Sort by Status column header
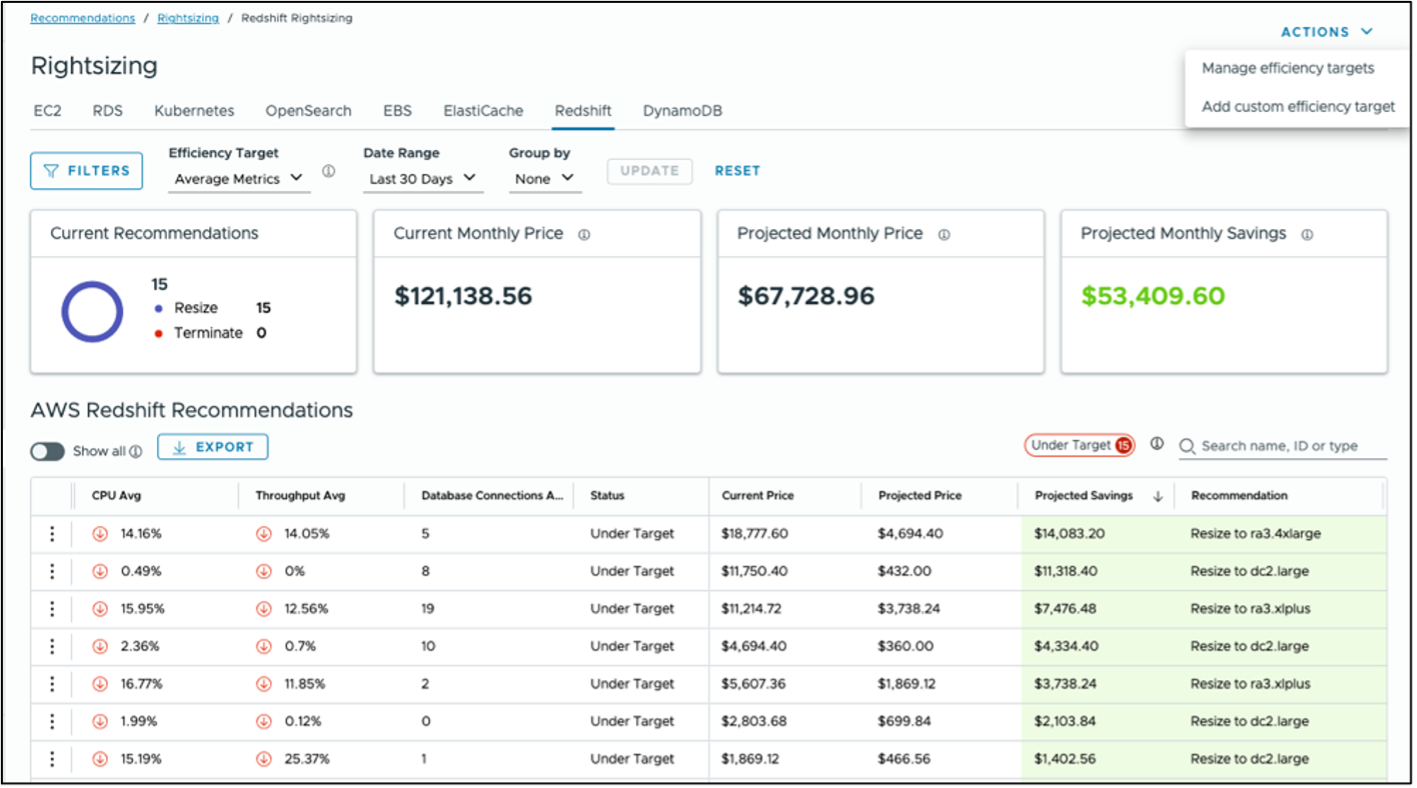1417x788 pixels. (607, 496)
